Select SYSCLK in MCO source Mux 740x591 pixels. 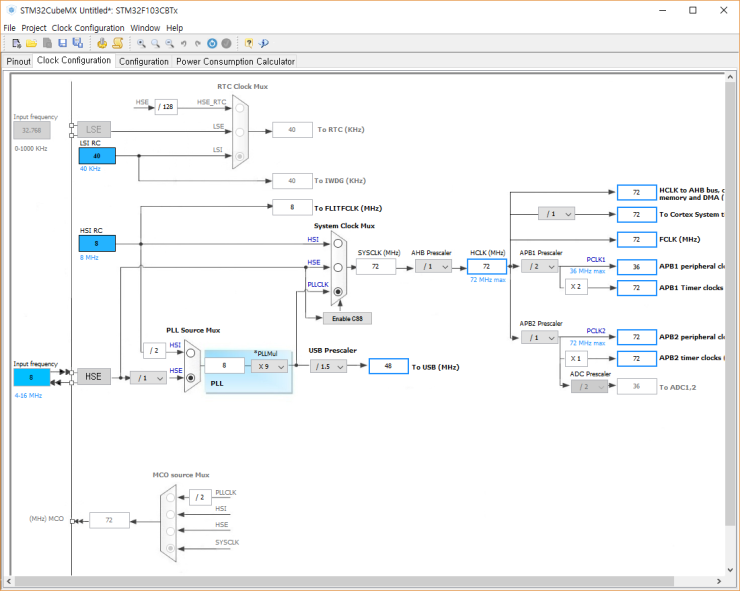pyautogui.click(x=170, y=548)
